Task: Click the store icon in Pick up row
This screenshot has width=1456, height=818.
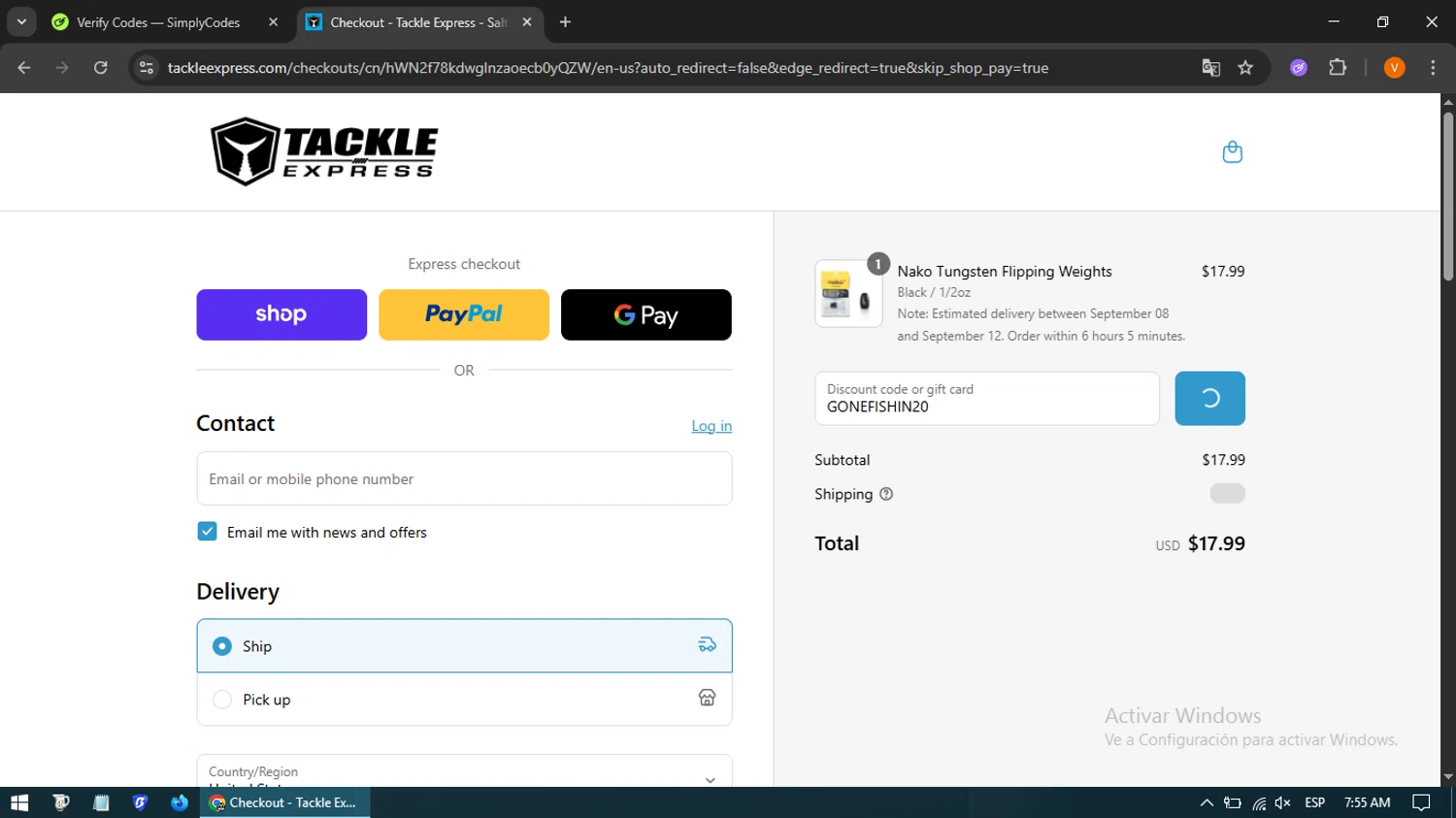Action: pos(707,698)
